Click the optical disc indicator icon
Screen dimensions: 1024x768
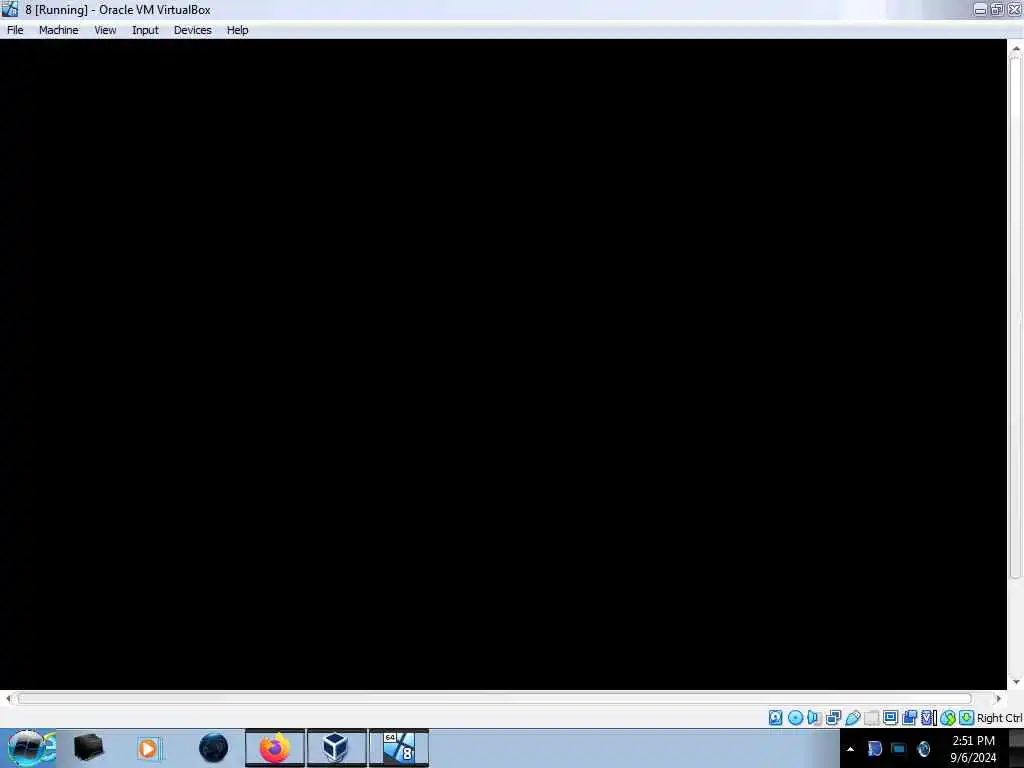point(795,718)
